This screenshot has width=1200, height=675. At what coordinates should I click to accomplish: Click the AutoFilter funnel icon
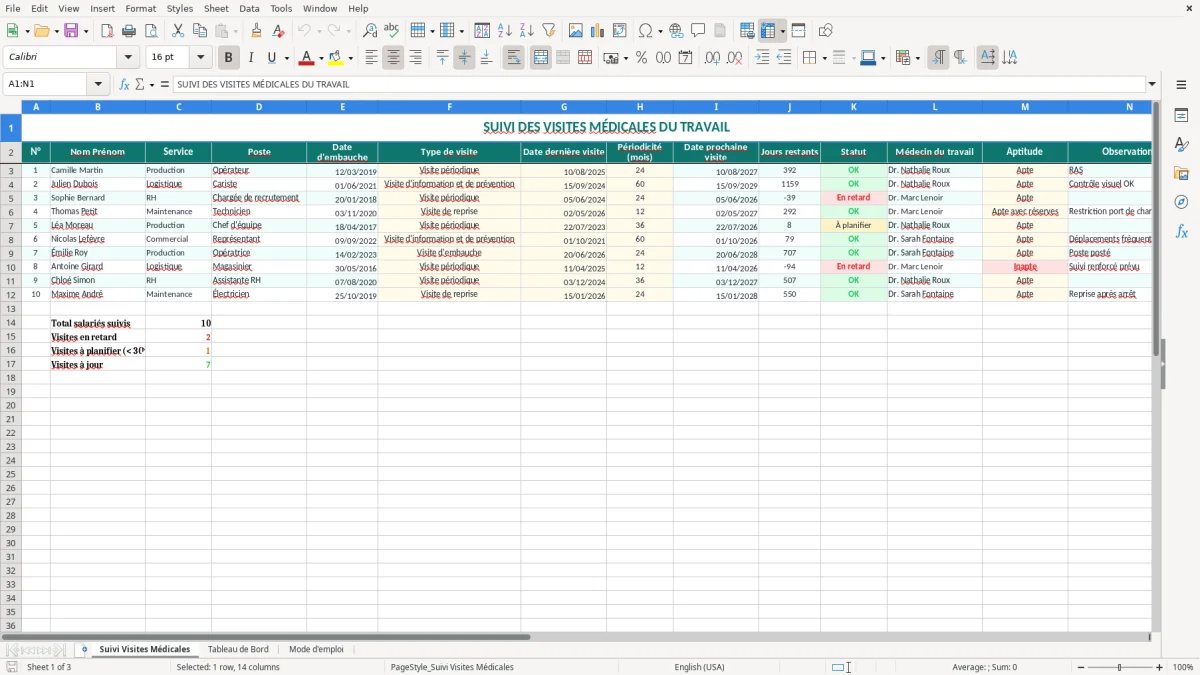coord(548,31)
